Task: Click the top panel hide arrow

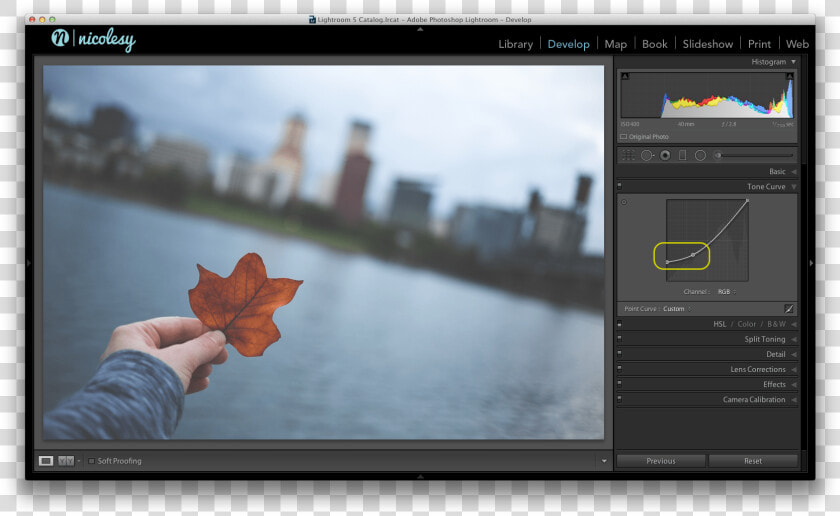Action: 420,29
